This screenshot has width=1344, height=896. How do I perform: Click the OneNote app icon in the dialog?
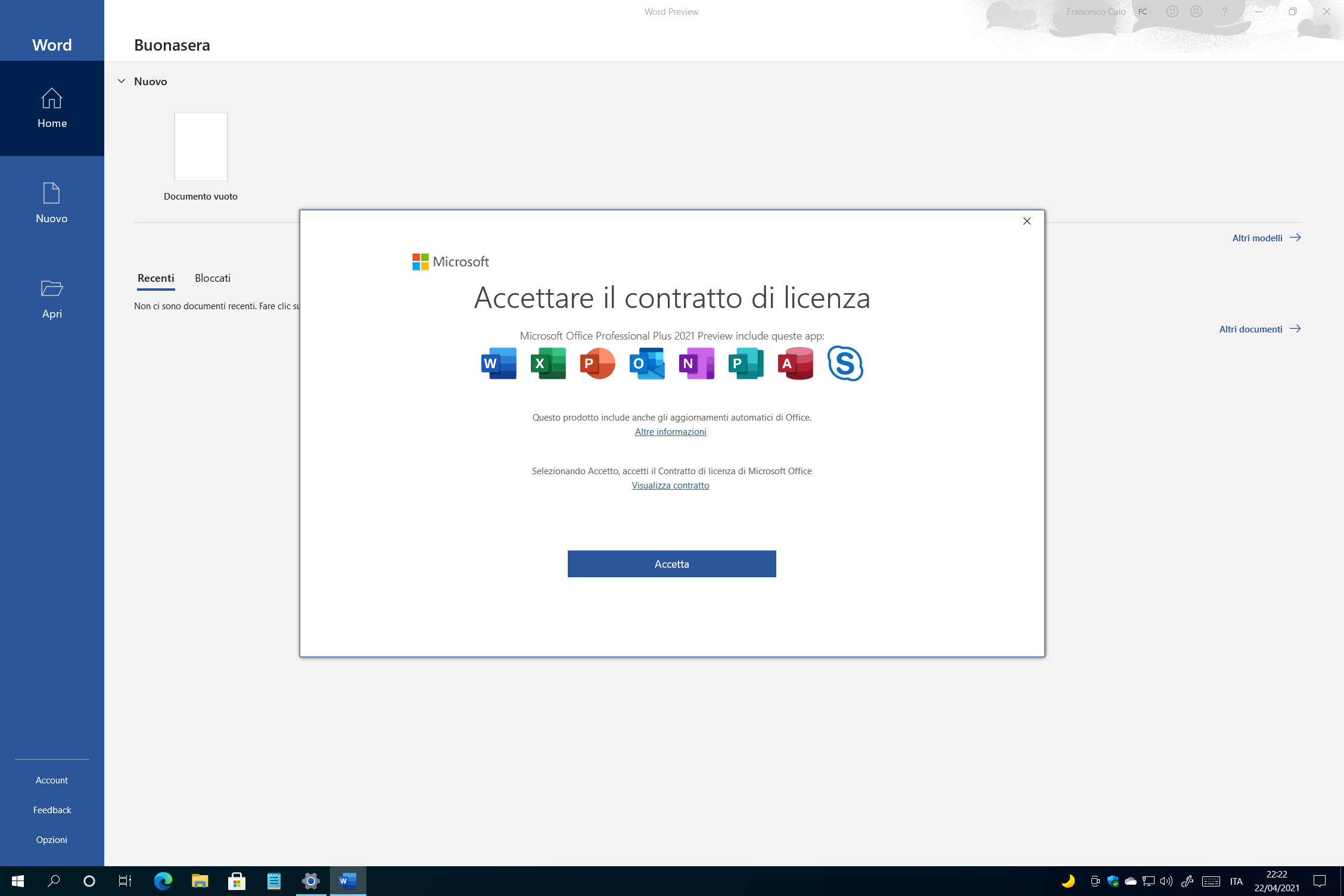(696, 363)
